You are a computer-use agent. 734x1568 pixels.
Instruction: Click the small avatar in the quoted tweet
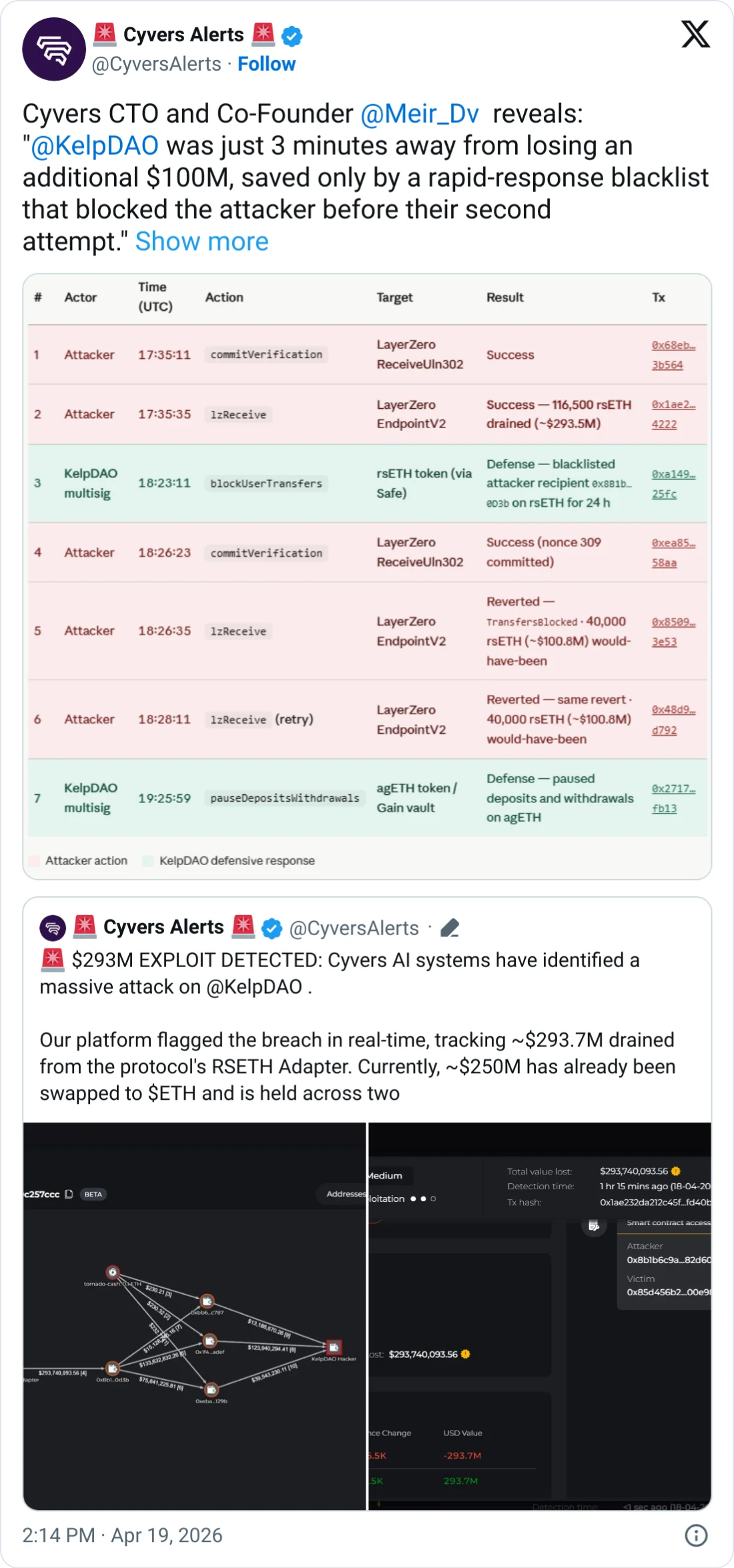click(53, 928)
